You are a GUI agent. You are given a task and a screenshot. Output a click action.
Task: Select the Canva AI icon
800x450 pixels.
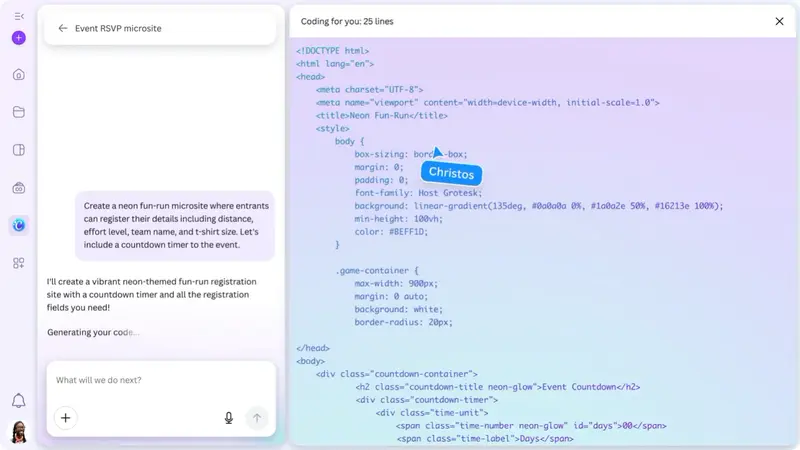[x=19, y=225]
